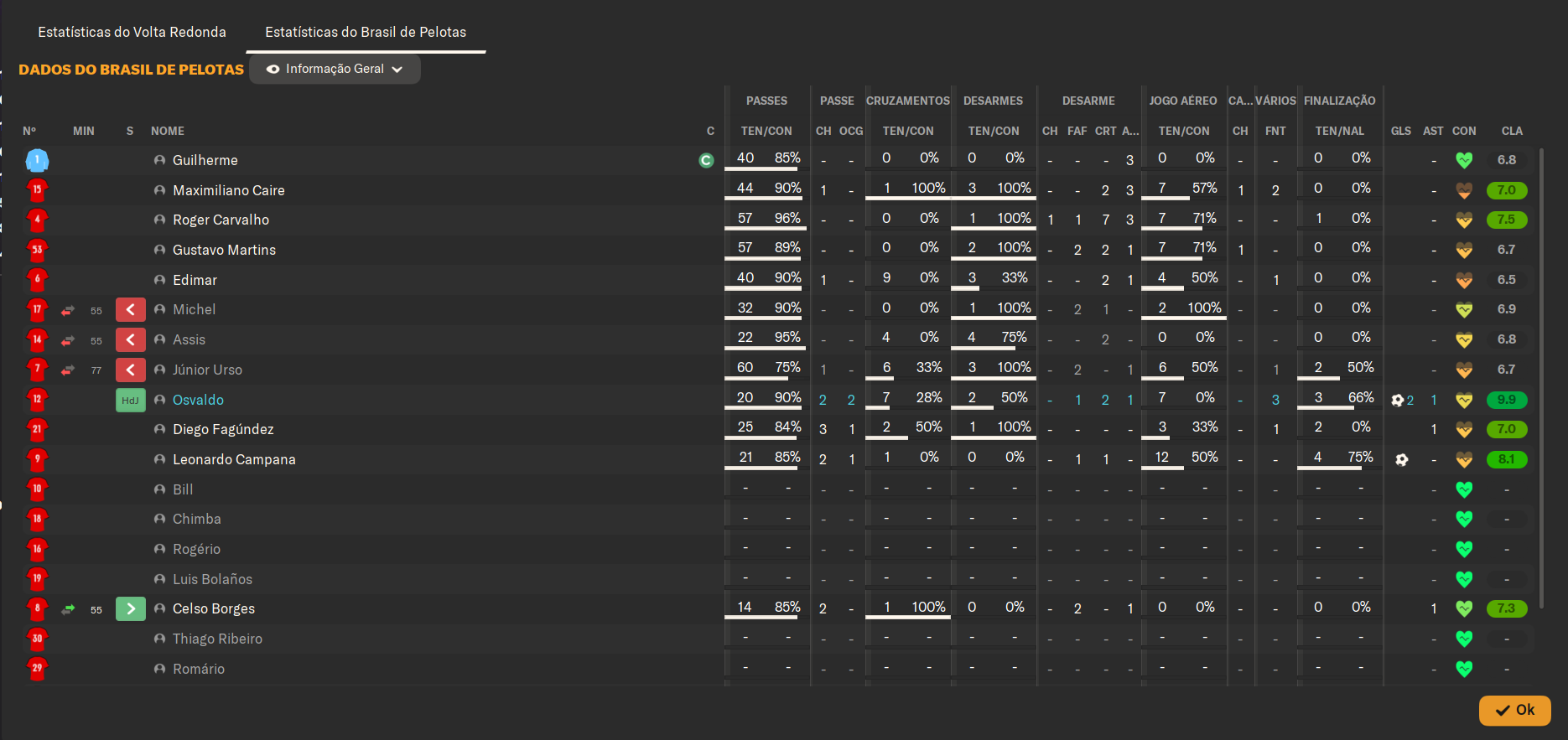The image size is (1568, 740).
Task: Click the HdJ badge beside Osvaldo
Action: 131,400
